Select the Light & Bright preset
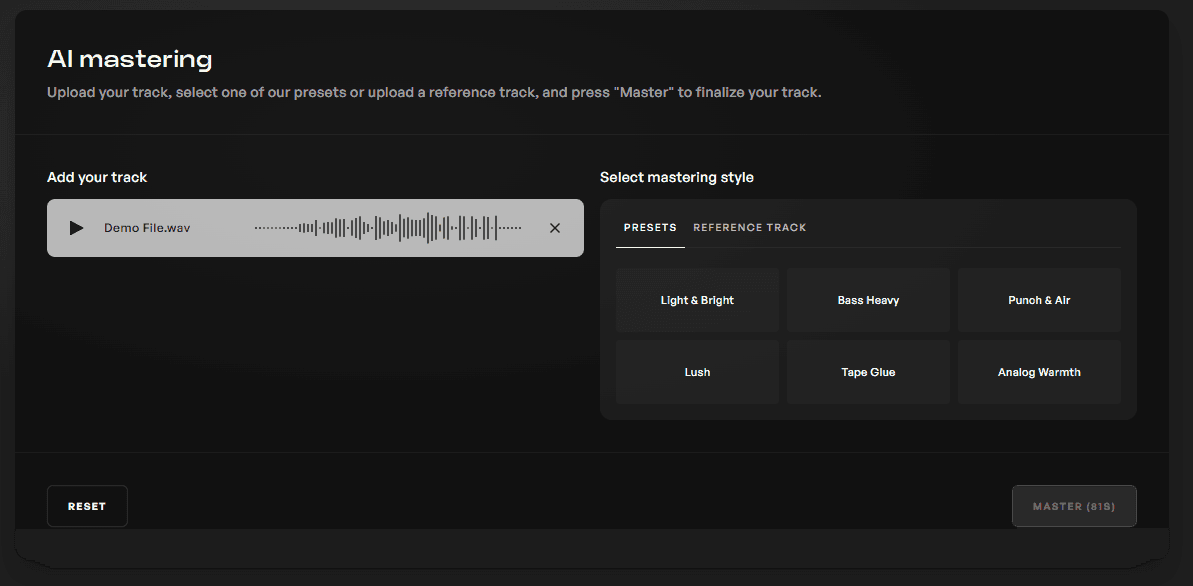Viewport: 1193px width, 586px height. [697, 300]
